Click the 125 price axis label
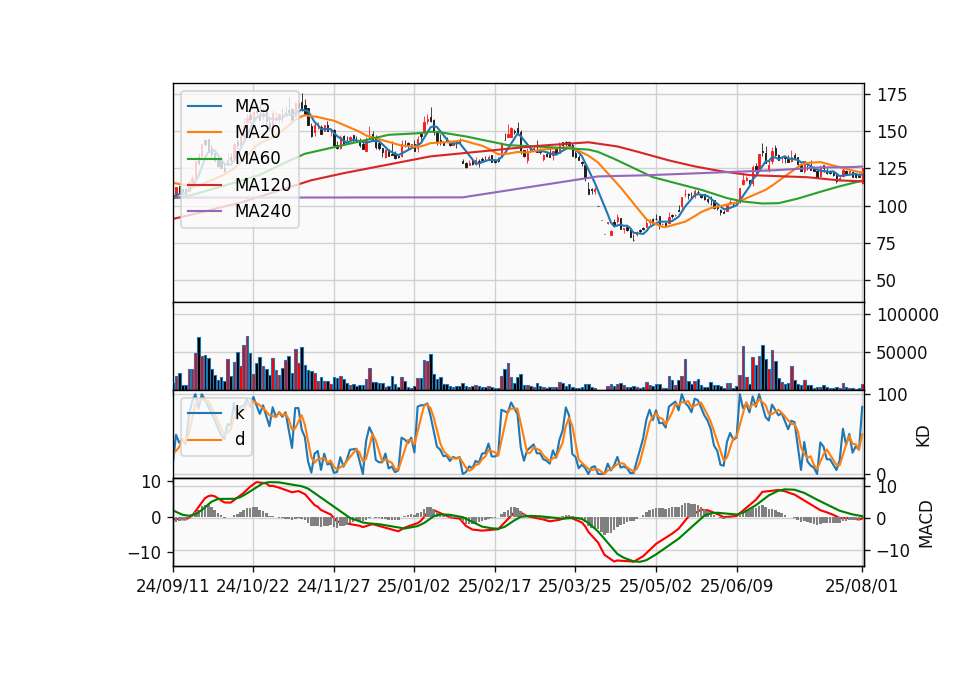960x690 pixels. tap(892, 169)
